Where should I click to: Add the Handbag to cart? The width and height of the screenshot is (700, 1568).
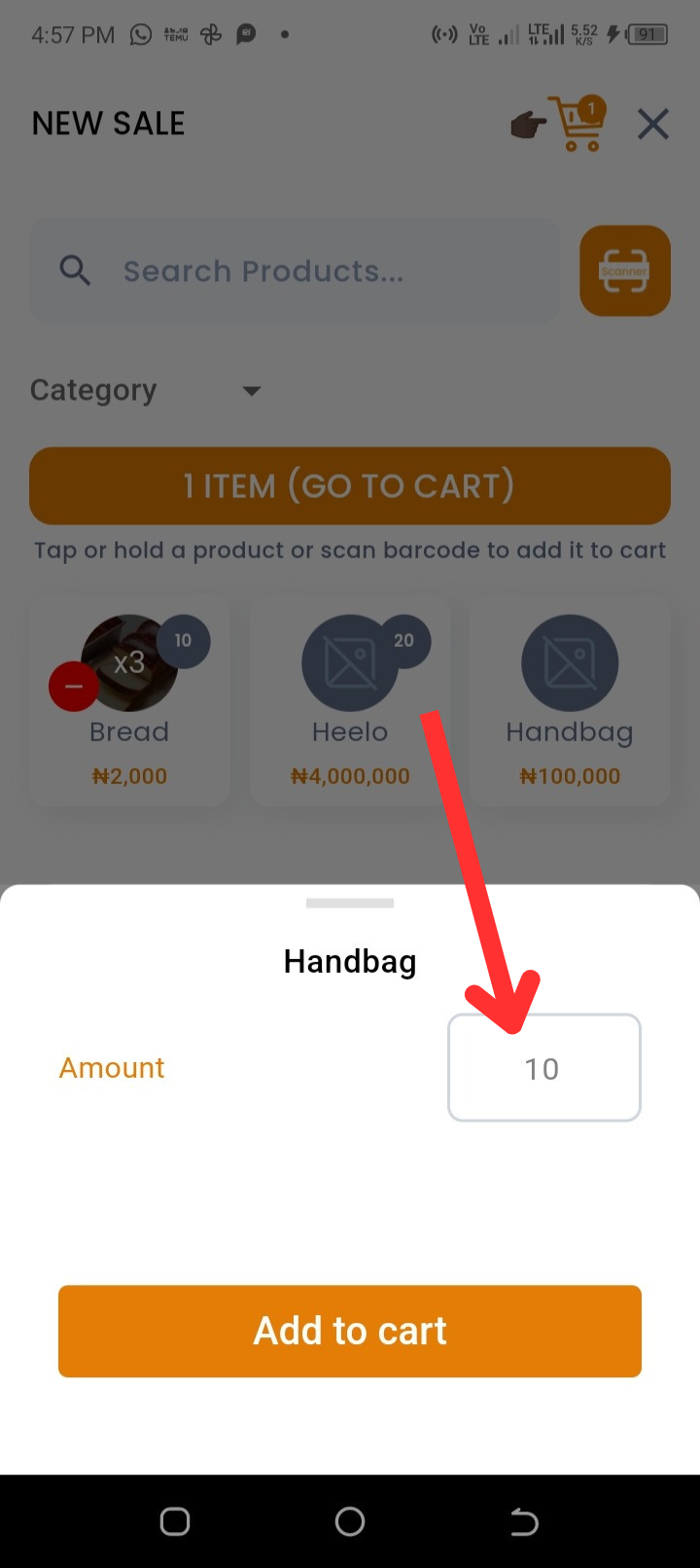pyautogui.click(x=350, y=1331)
